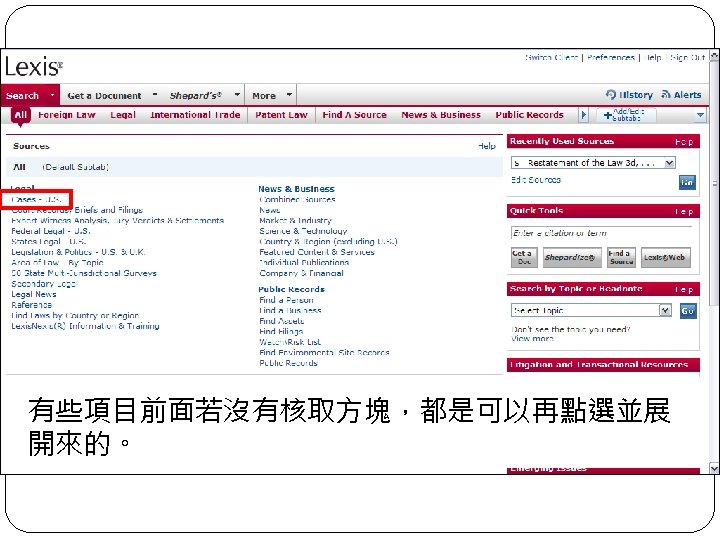Open 50 State Multi-Jurisdictional Surveys link
The image size is (720, 540).
click(84, 273)
